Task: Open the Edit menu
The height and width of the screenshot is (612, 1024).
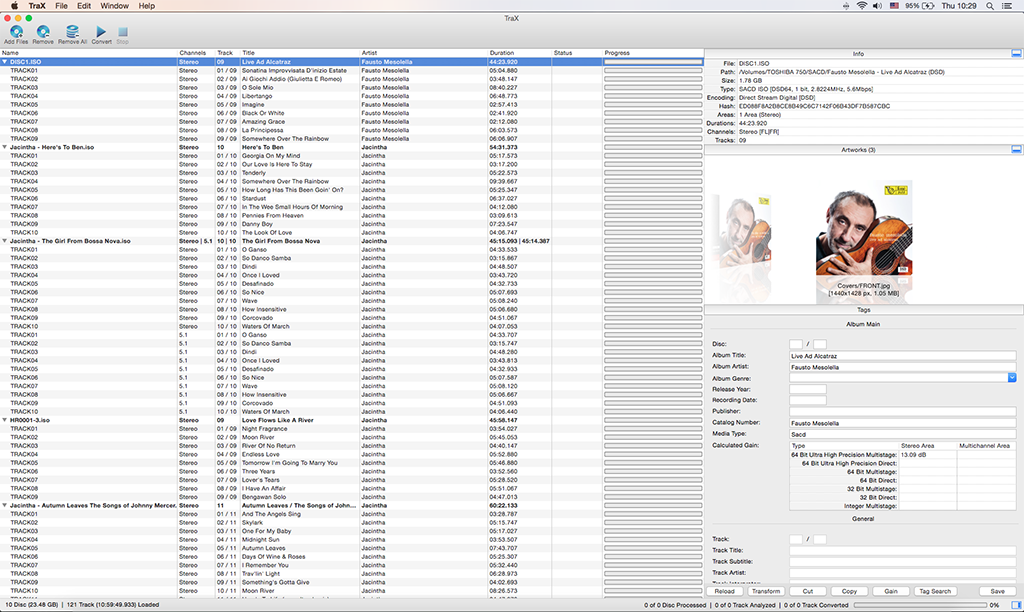Action: [x=84, y=6]
